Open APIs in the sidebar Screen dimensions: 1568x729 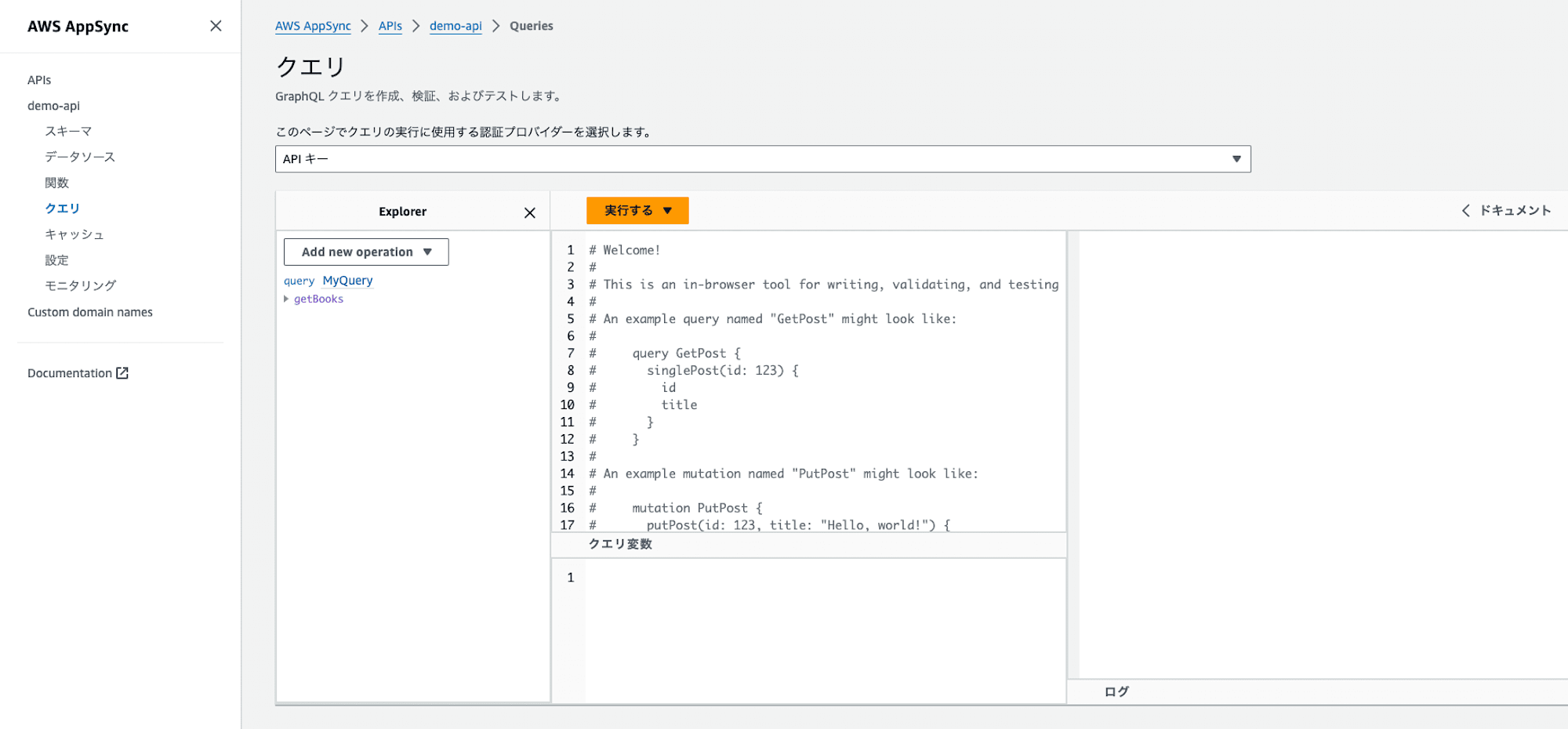coord(39,80)
